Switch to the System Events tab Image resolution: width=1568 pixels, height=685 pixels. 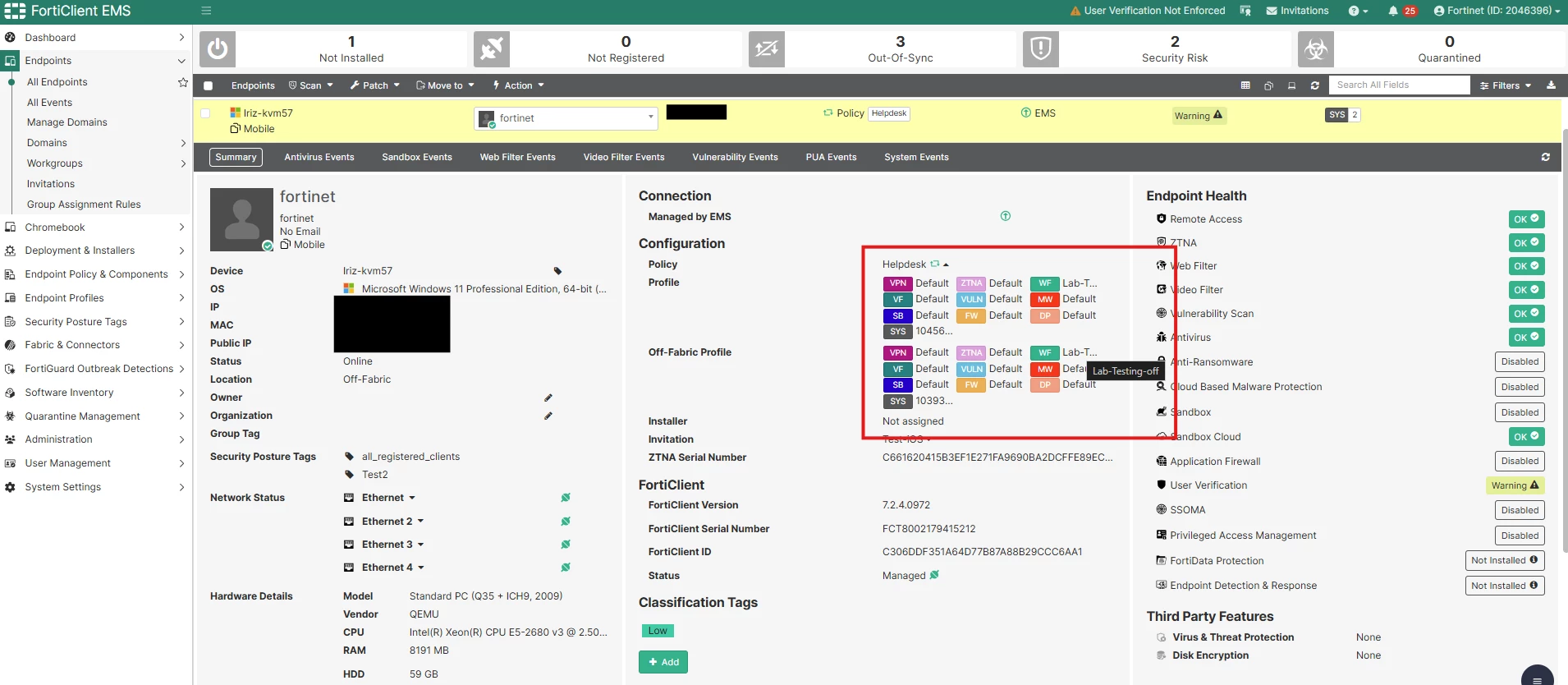coord(916,157)
